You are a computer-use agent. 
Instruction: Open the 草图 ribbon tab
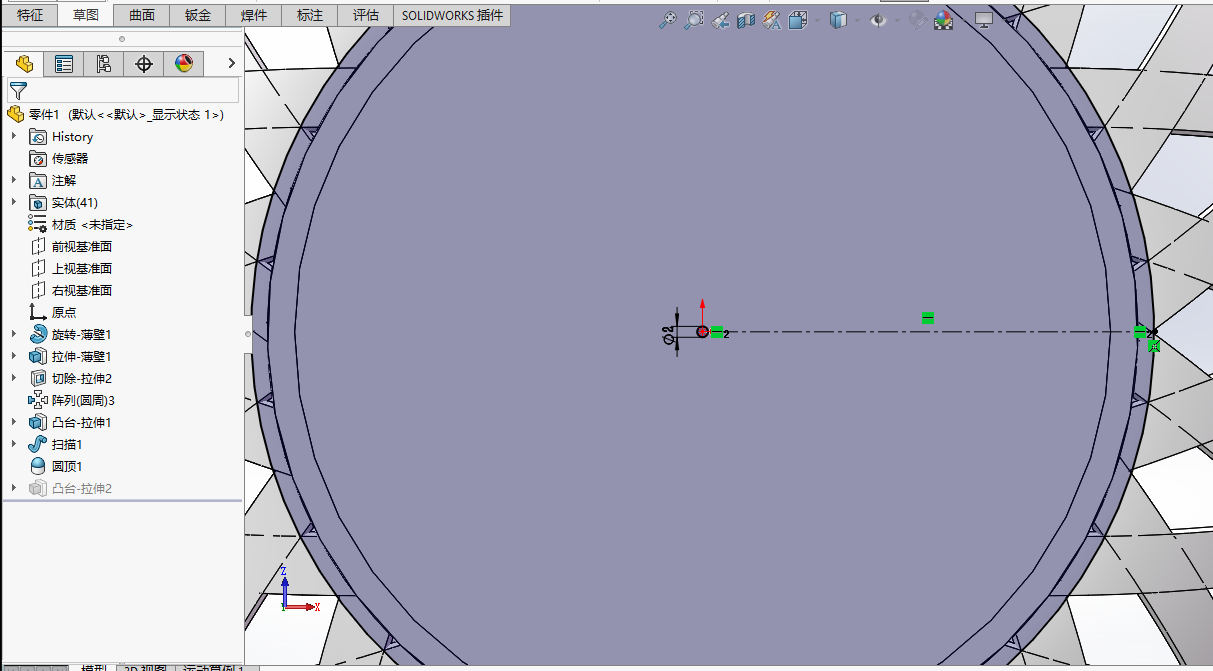(x=86, y=15)
